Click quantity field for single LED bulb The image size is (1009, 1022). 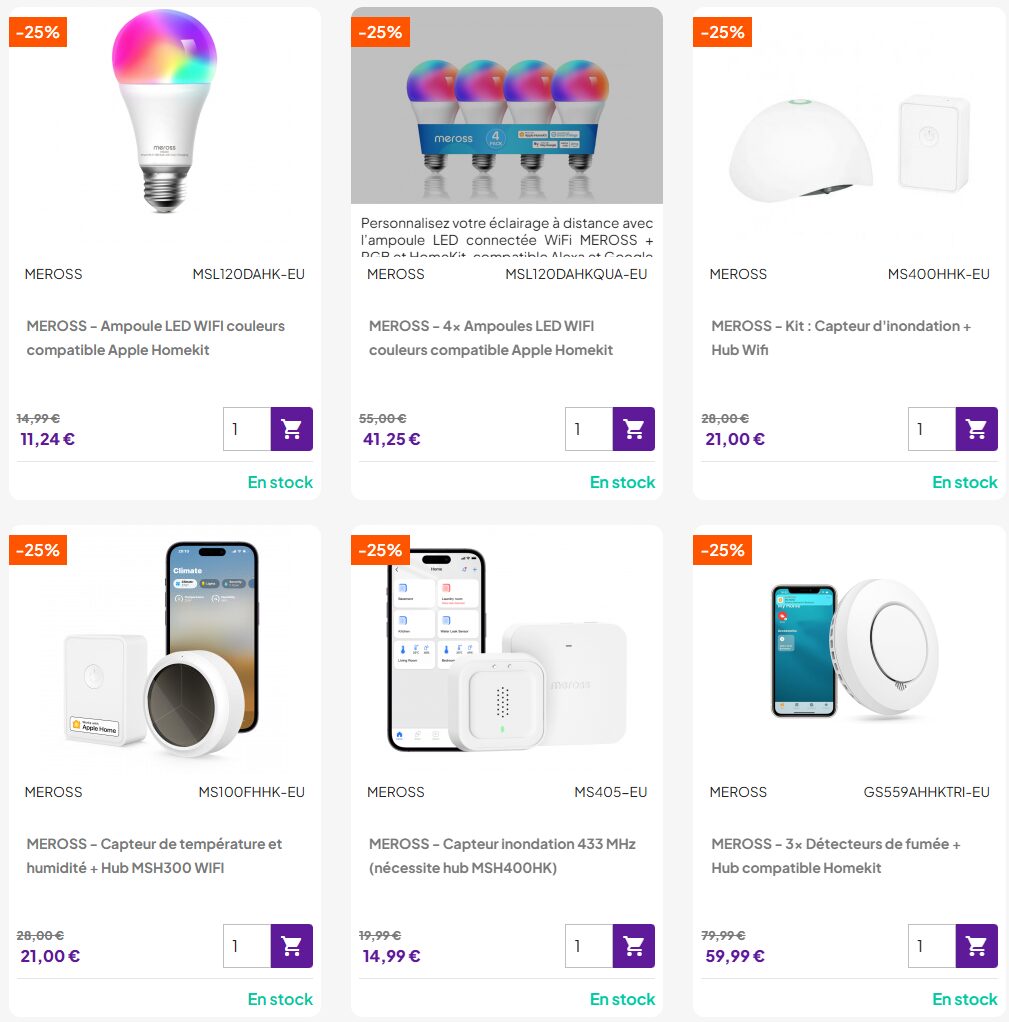point(247,429)
